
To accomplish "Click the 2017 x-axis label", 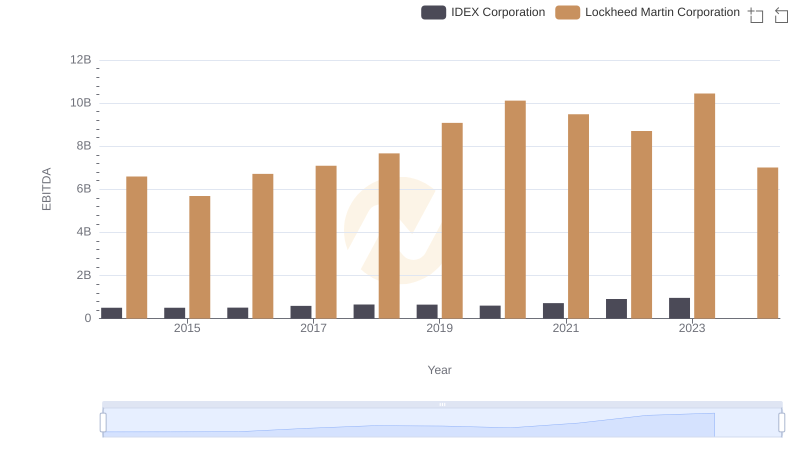I will click(x=313, y=328).
